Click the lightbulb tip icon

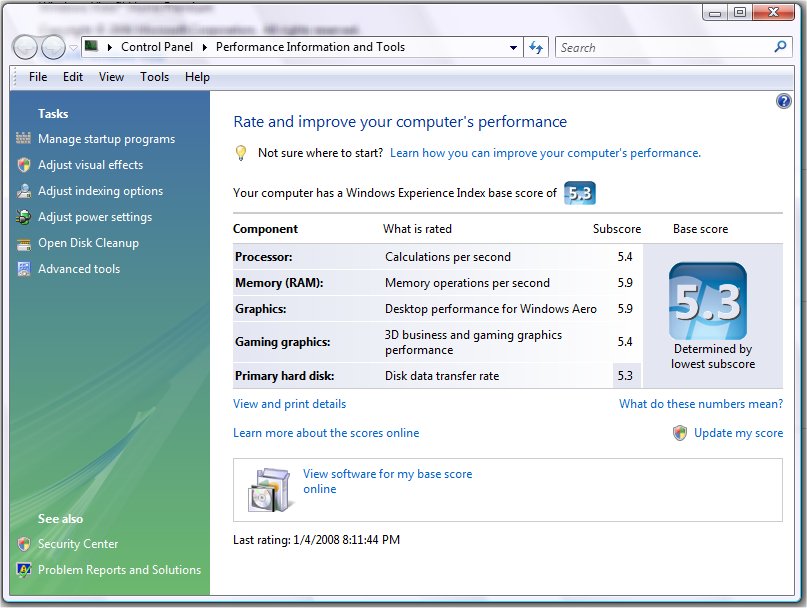click(240, 153)
